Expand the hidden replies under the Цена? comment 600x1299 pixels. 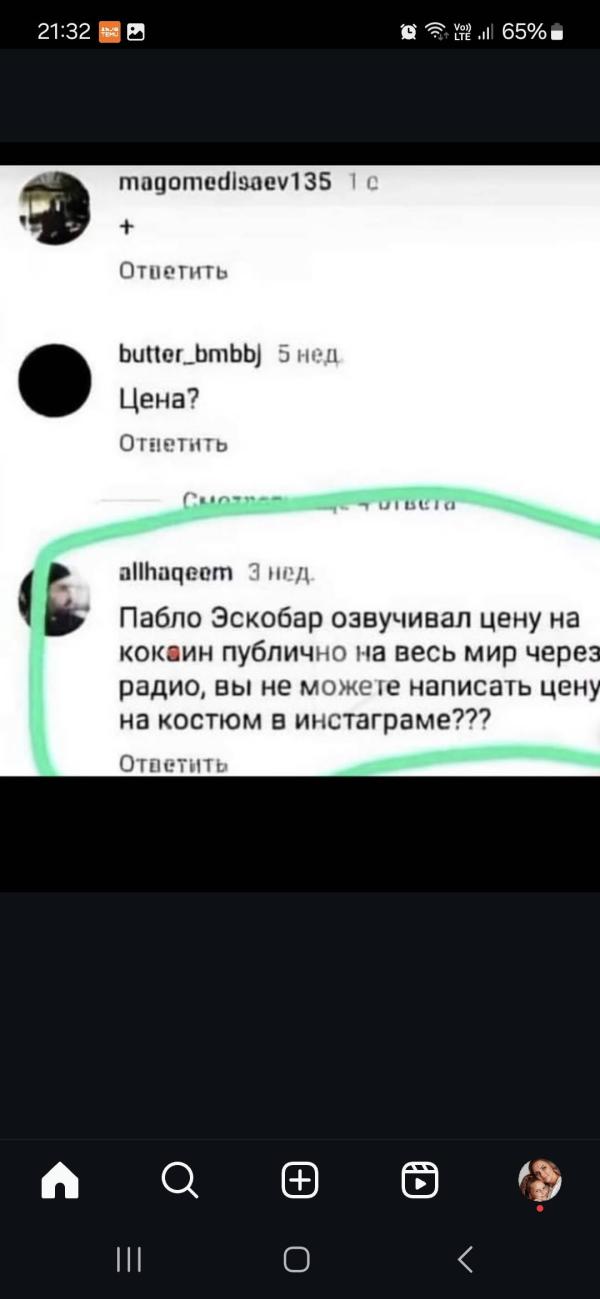320,503
